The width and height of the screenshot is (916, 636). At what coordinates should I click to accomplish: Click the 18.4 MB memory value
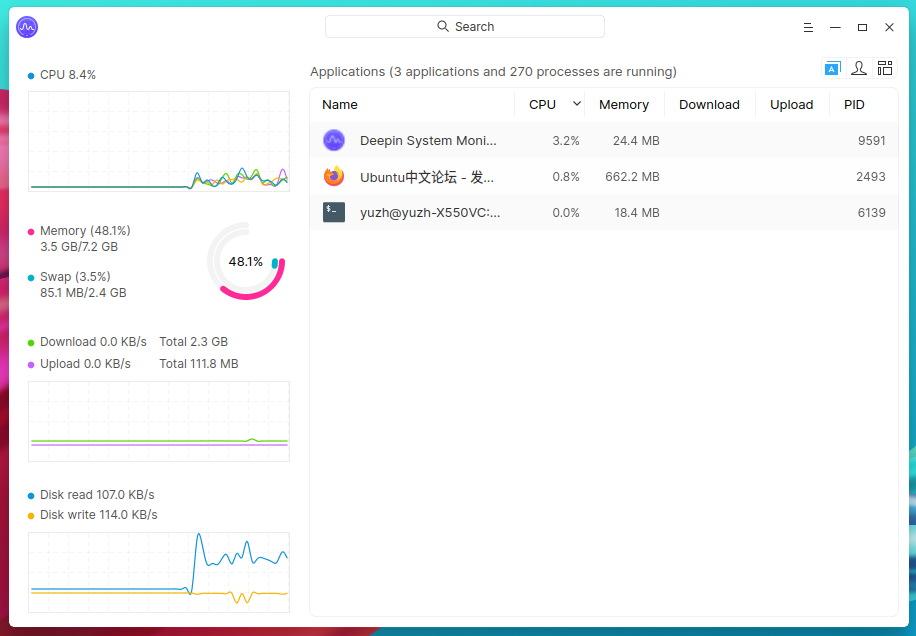point(637,213)
